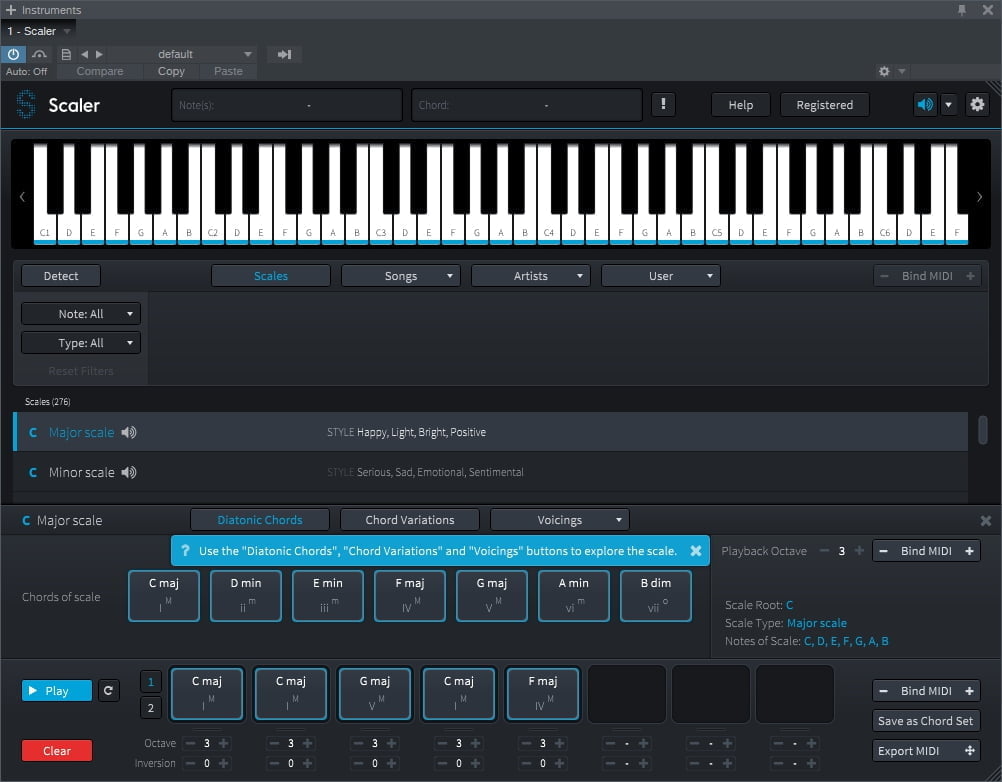Image resolution: width=1002 pixels, height=782 pixels.
Task: Click the Major scale type link
Action: (x=817, y=623)
